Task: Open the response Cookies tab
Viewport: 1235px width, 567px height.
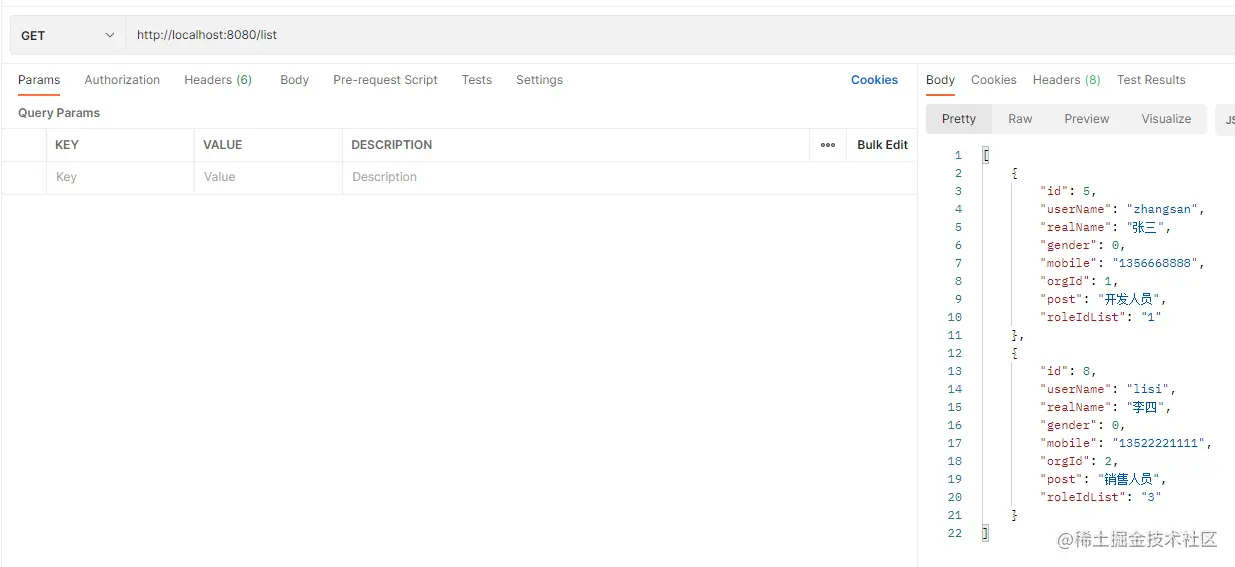Action: coord(993,80)
